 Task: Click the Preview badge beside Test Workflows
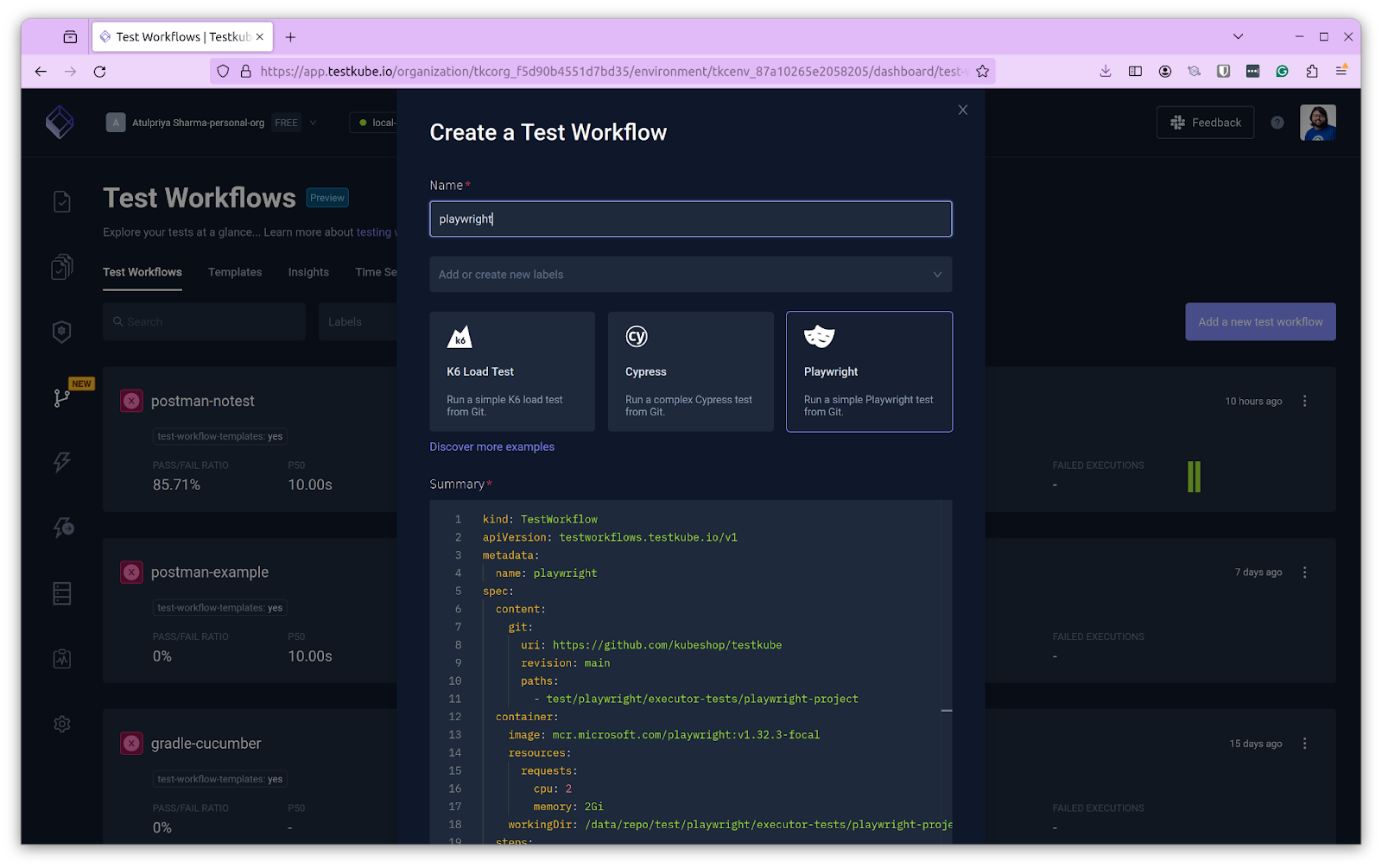[327, 198]
